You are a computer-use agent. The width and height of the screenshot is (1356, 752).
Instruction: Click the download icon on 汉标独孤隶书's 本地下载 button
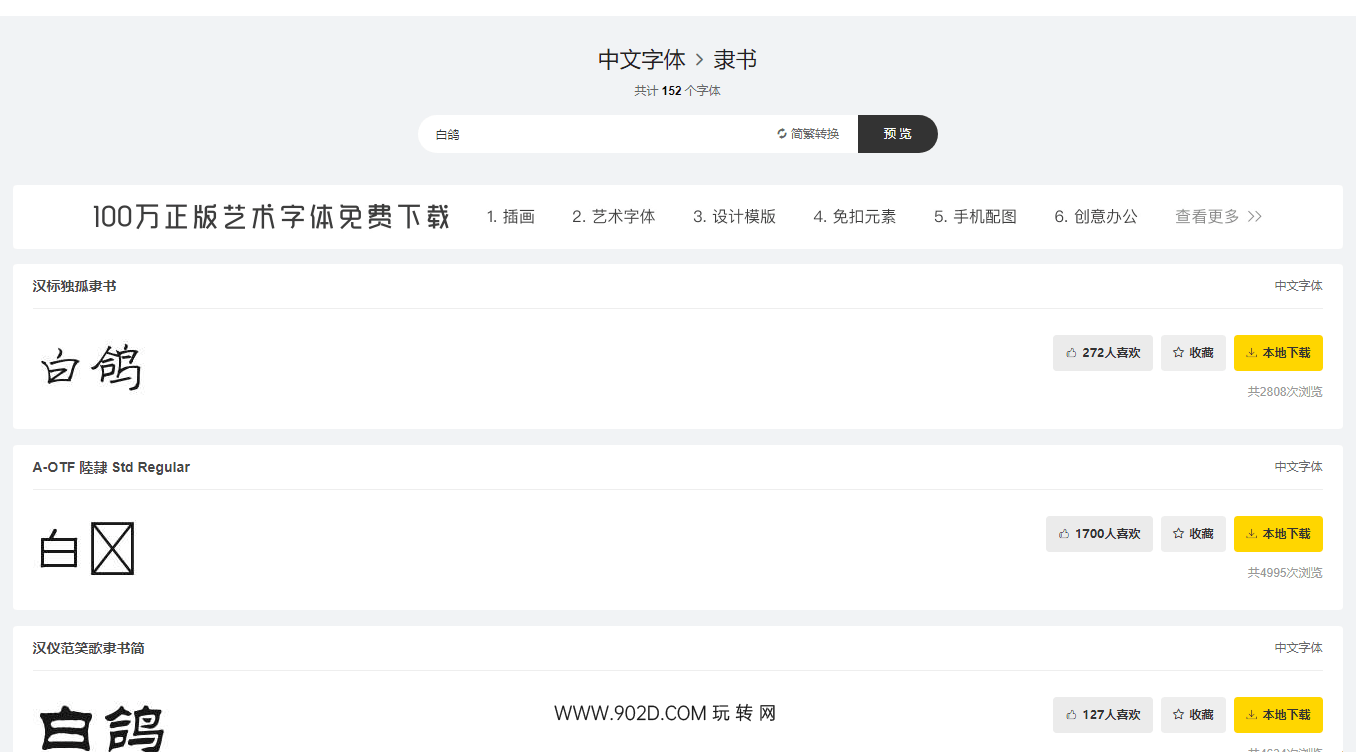[1250, 352]
